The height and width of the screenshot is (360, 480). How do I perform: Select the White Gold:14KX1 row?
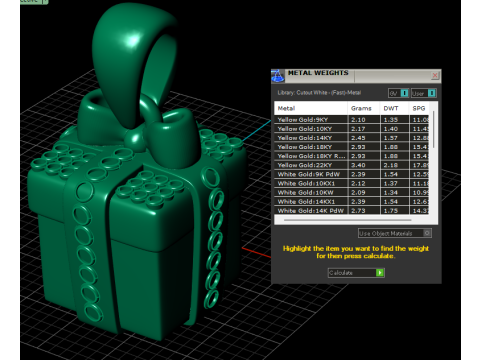point(352,202)
